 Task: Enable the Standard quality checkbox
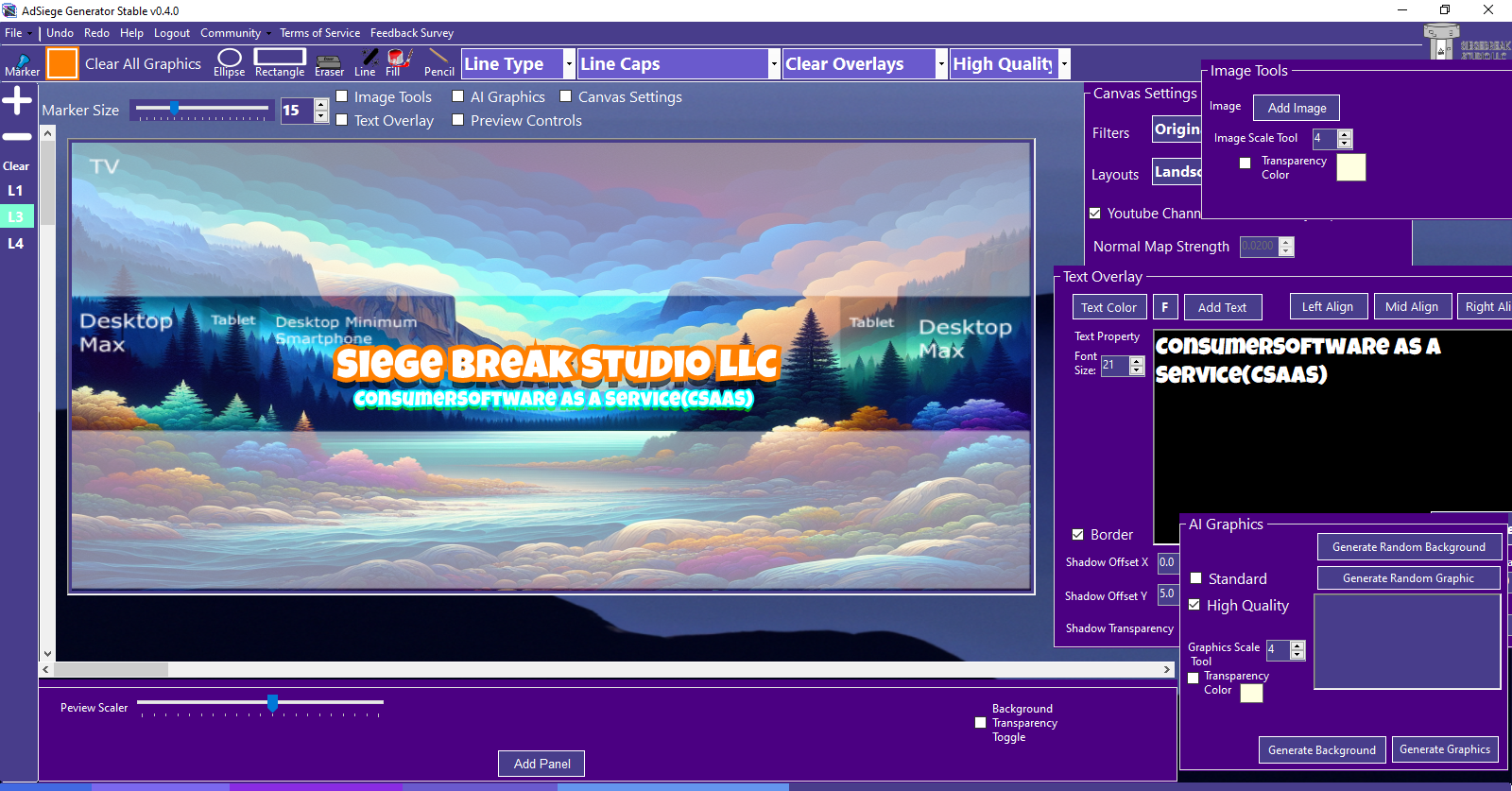point(1196,578)
